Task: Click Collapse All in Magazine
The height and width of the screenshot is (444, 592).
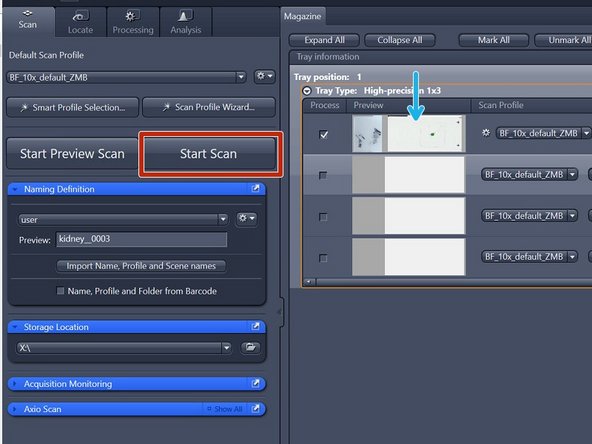Action: (x=400, y=40)
